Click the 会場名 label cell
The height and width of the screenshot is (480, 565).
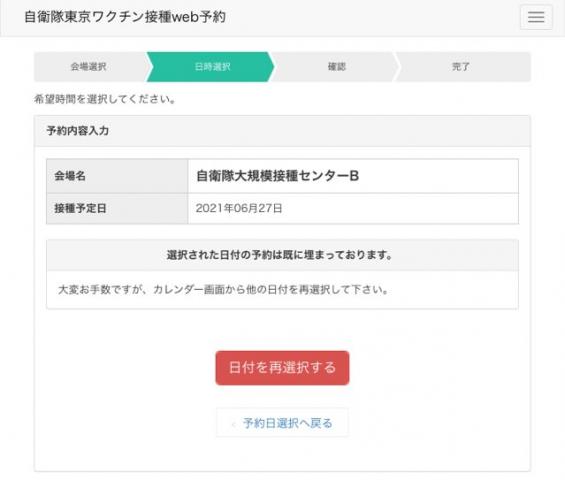pyautogui.click(x=117, y=176)
